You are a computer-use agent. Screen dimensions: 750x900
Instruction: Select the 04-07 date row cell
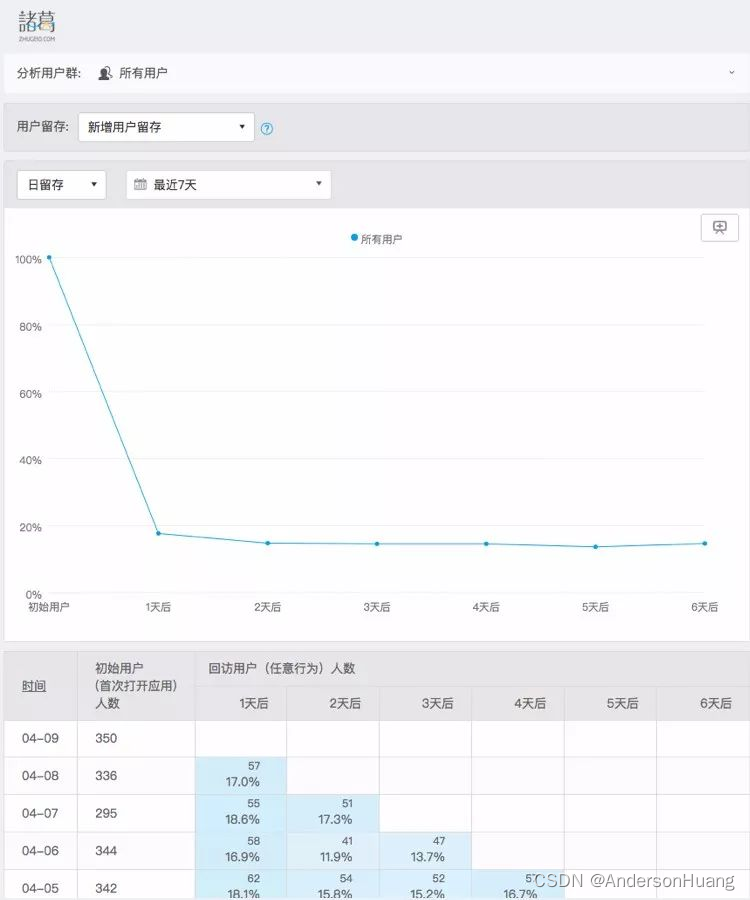tap(40, 813)
